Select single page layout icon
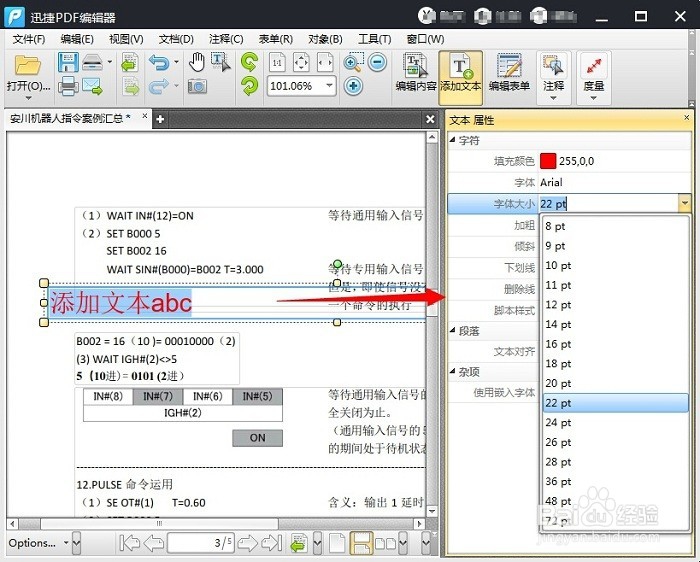This screenshot has height=562, width=700. [337, 543]
